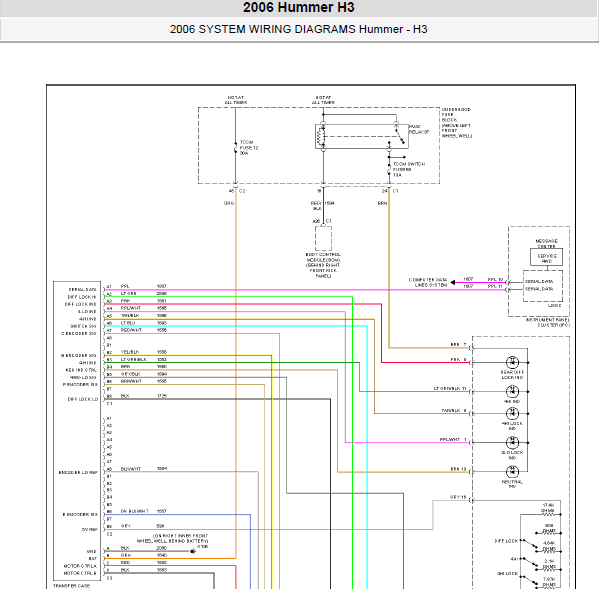Click the 'TAN/BLK' wire label at pin A5

tap(130, 316)
